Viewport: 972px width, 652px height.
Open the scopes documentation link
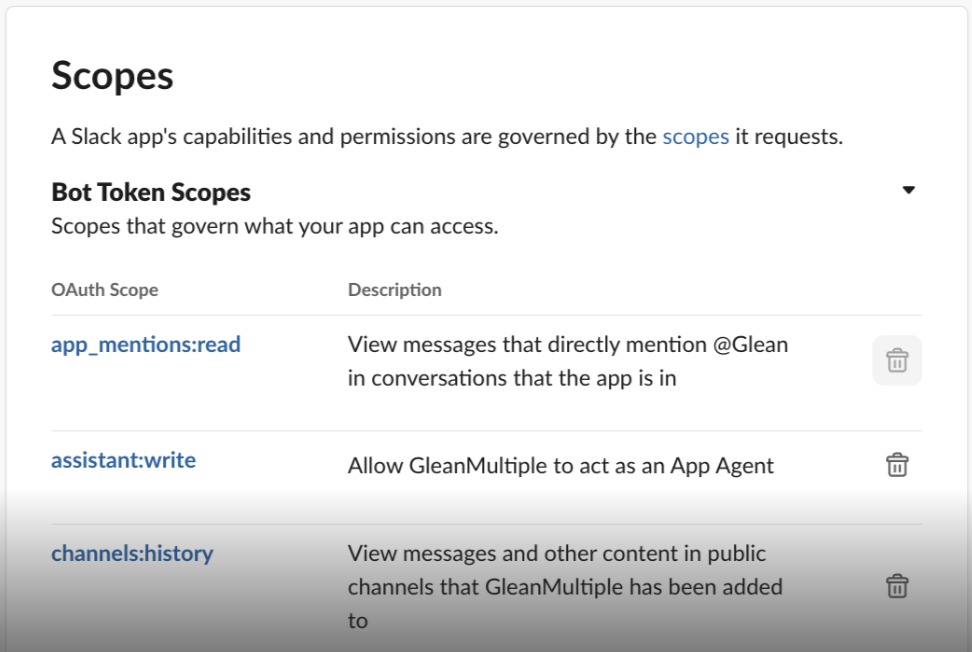pos(695,136)
